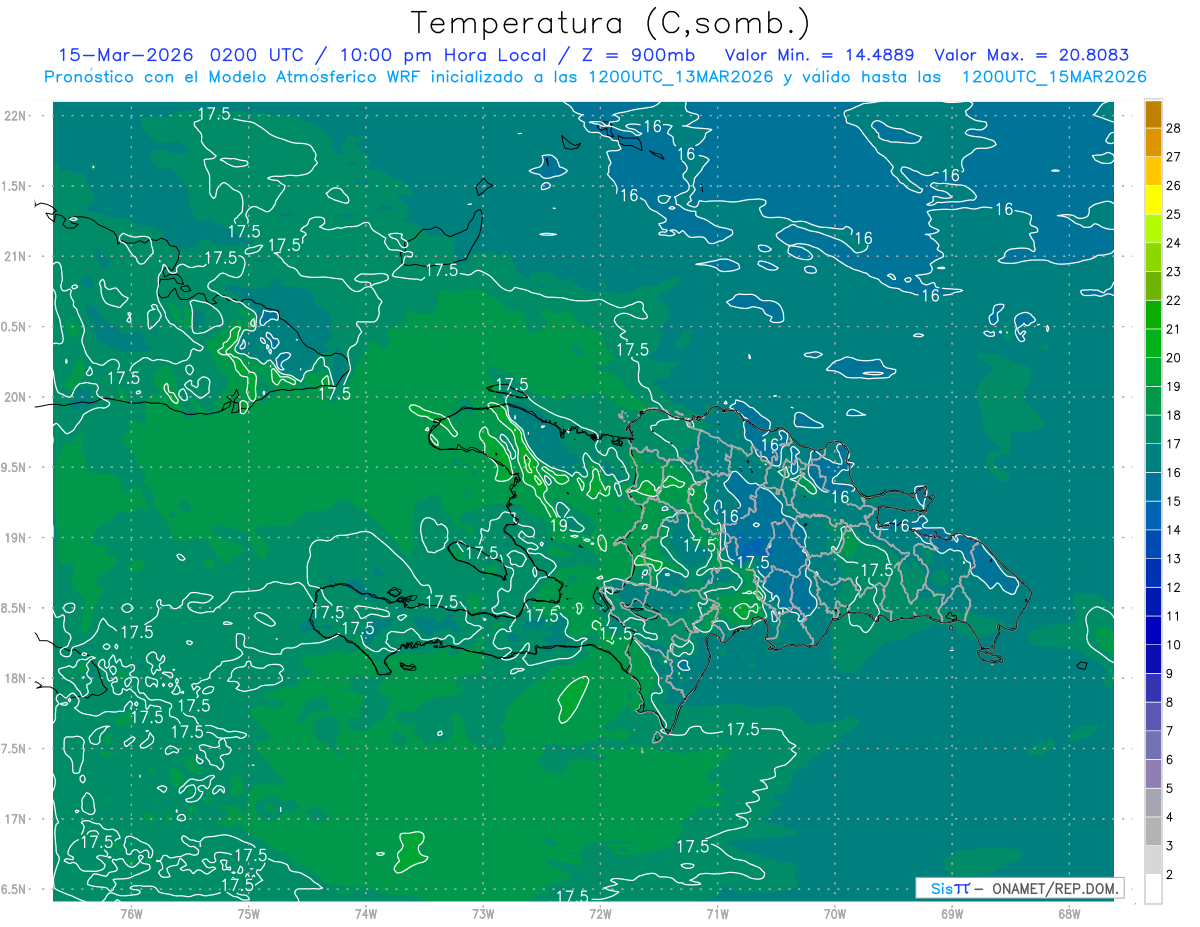This screenshot has height=927, width=1200.
Task: Click the "17N" latitude axis label
Action: click(15, 820)
